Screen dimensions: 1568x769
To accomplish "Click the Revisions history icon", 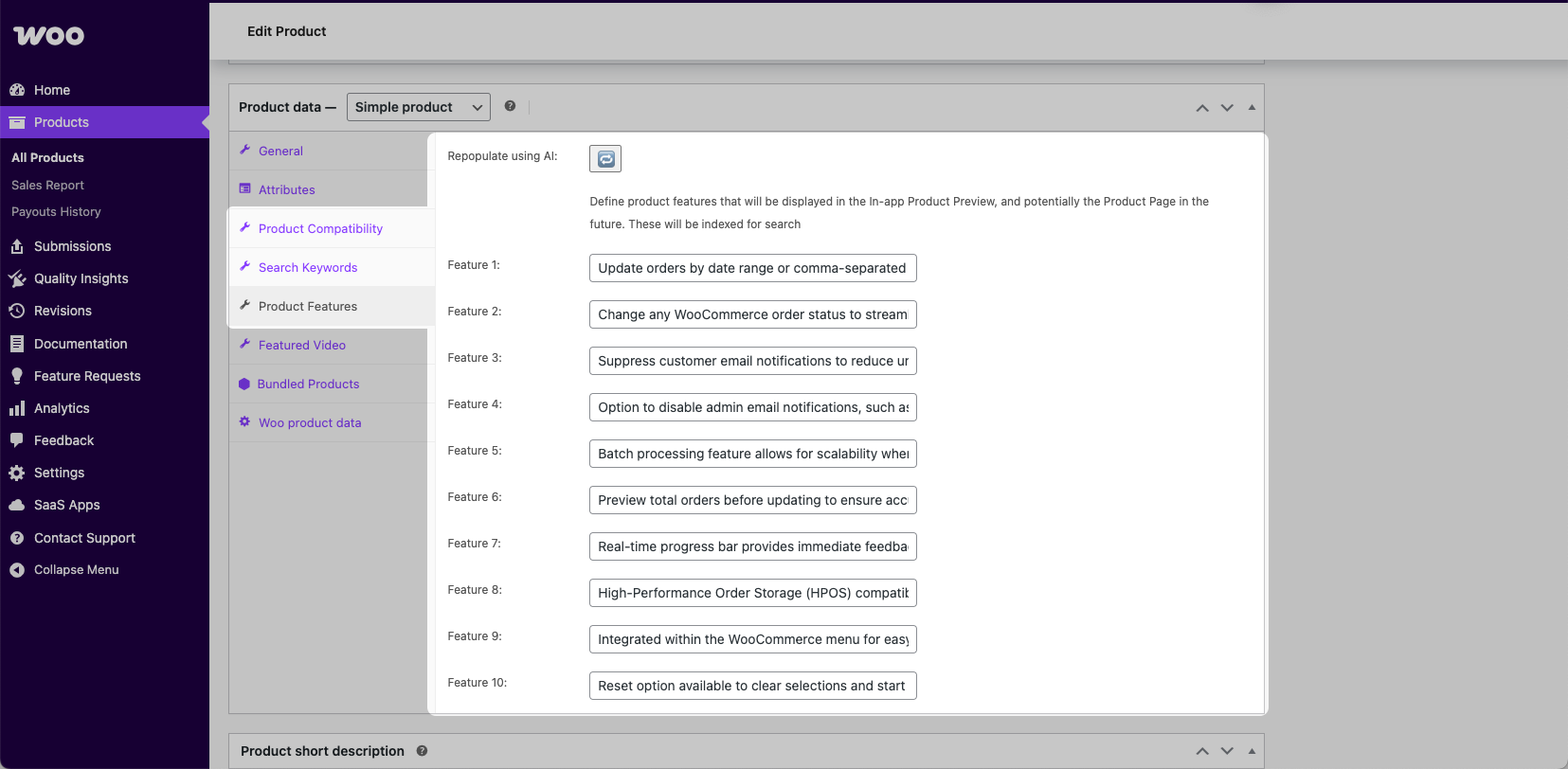I will click(17, 311).
